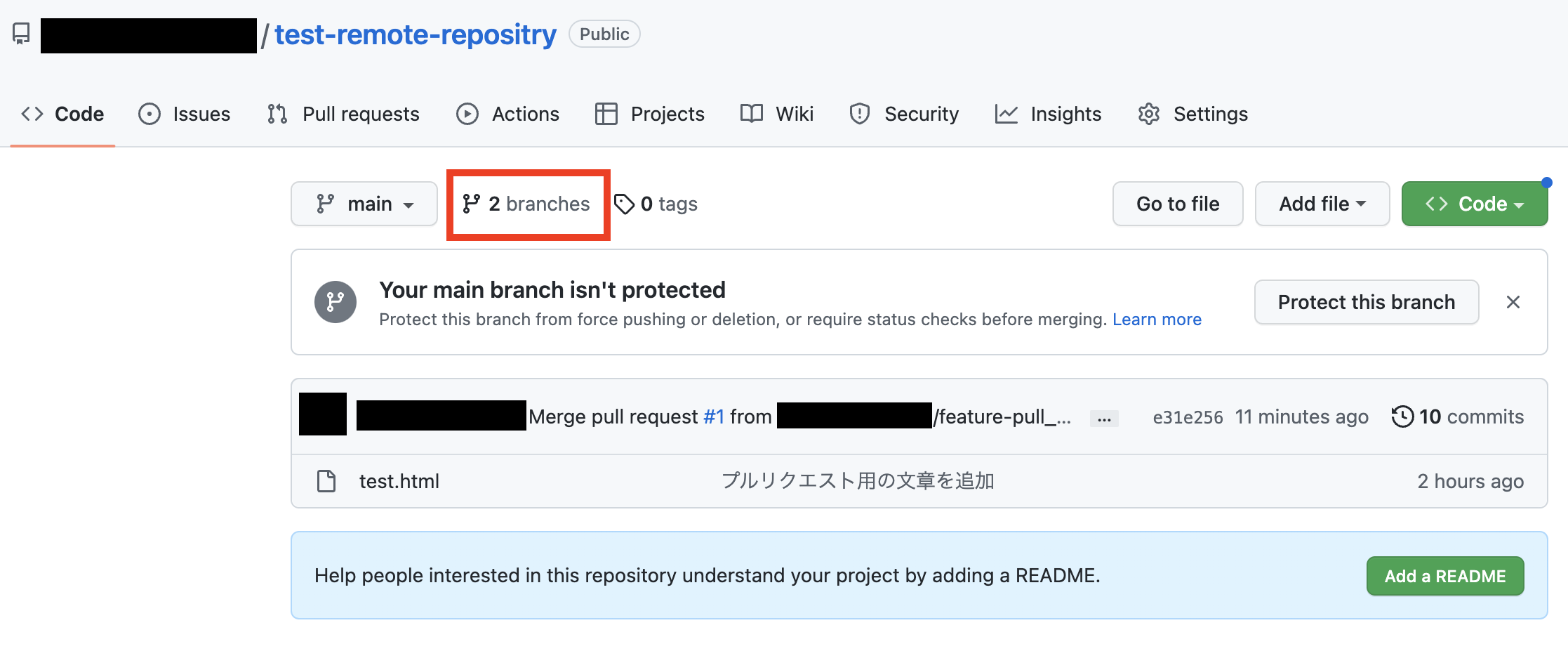The height and width of the screenshot is (663, 1568).
Task: Open the test-remote-repositry repository link
Action: click(x=416, y=34)
